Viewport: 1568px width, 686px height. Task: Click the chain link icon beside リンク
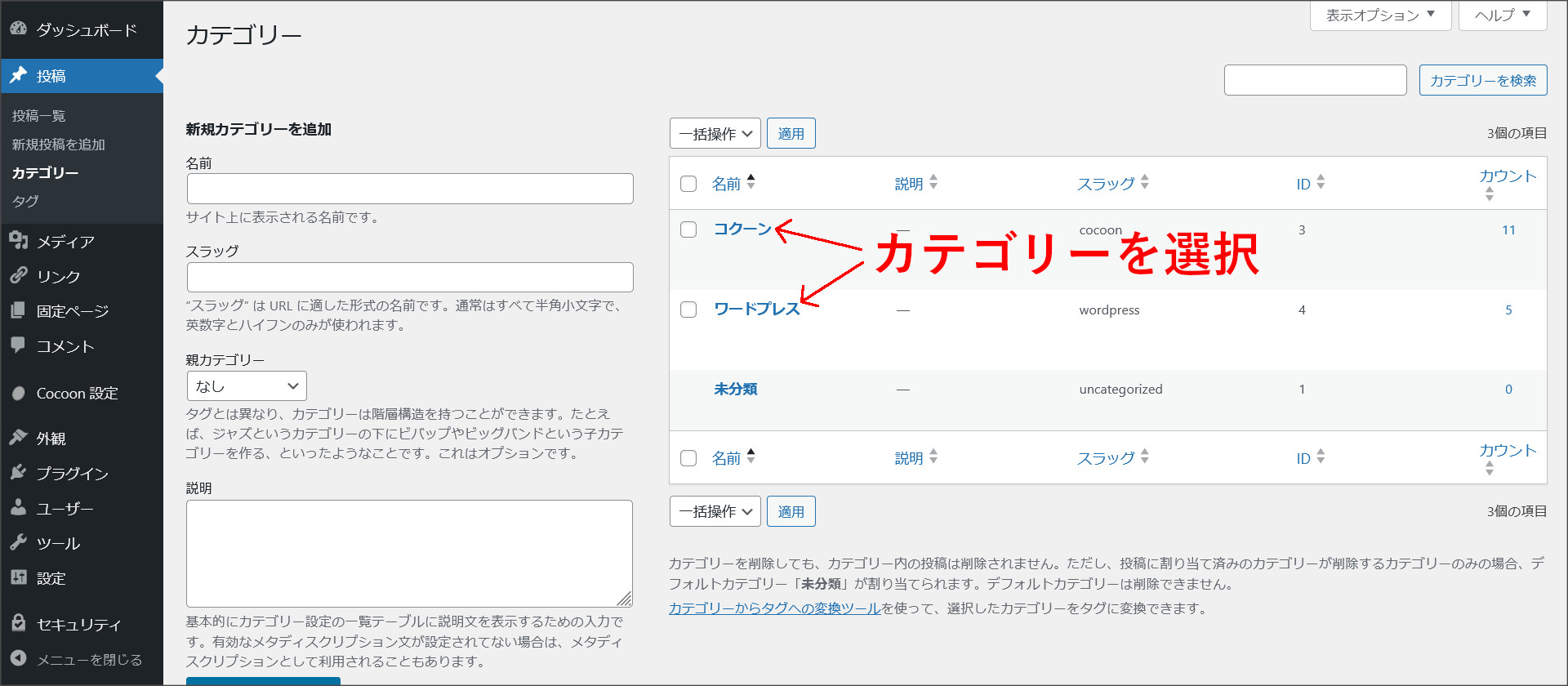[19, 275]
